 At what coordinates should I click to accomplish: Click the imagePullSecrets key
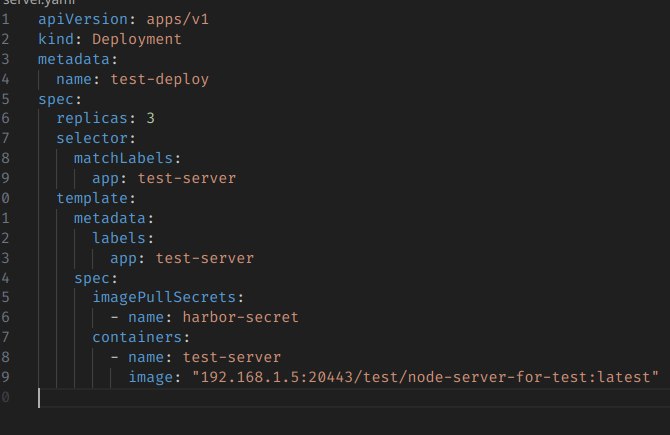tap(164, 297)
